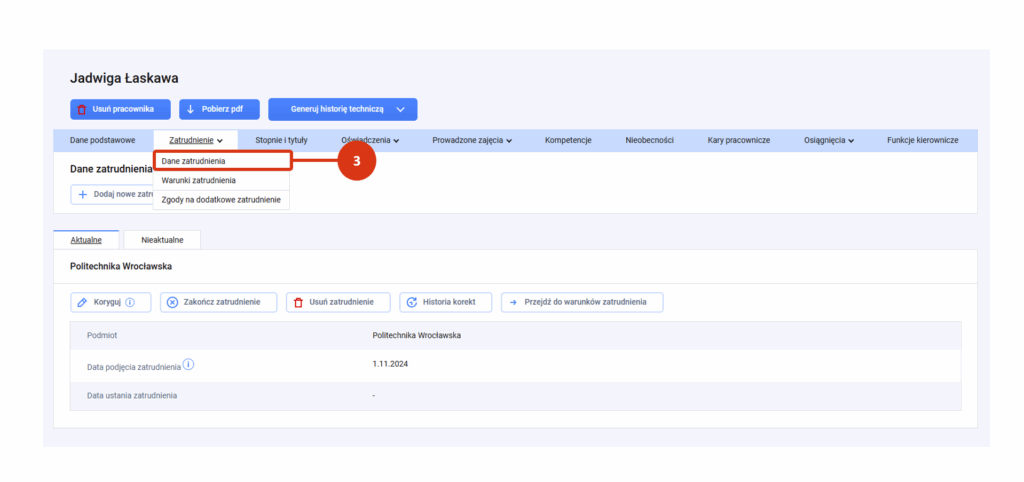Click the Podmiot value Politechnika Wrocławska
Viewport: 1024px width, 482px height.
tap(417, 335)
